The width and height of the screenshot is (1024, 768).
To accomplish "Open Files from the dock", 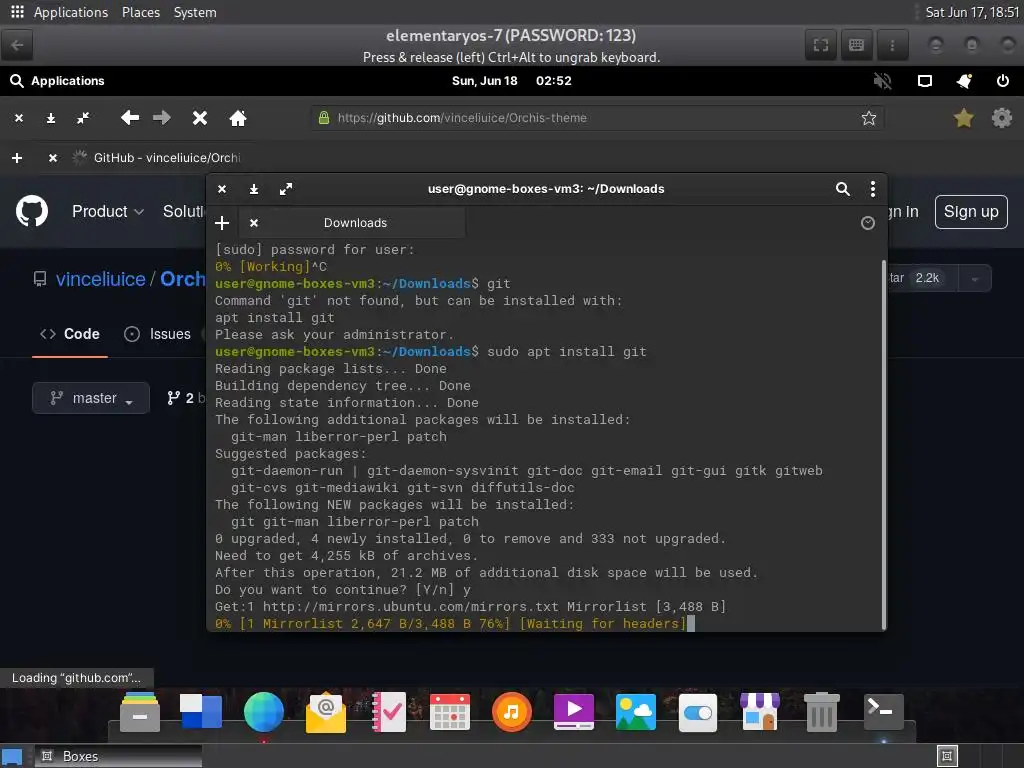I will 139,712.
